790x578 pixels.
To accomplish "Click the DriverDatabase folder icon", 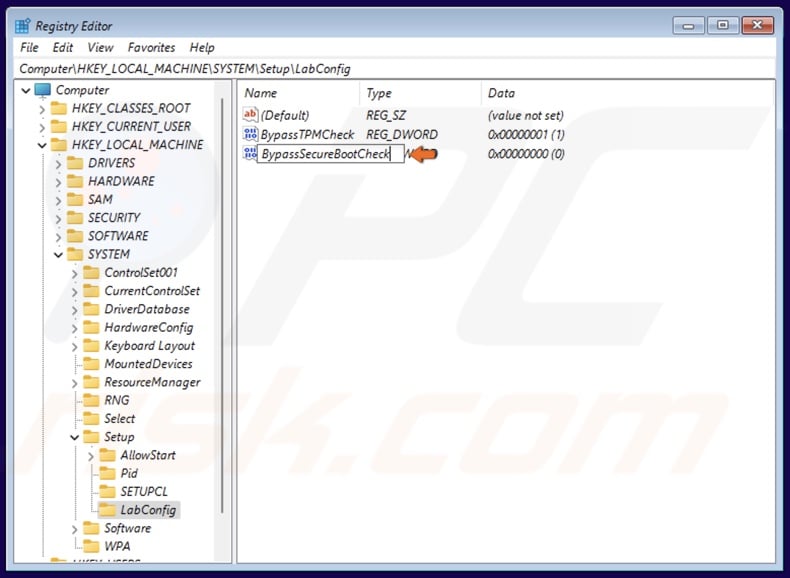I will click(x=91, y=309).
